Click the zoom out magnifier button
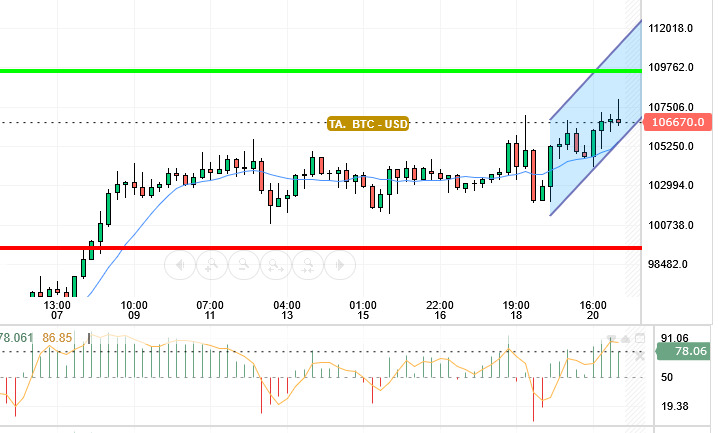This screenshot has height=433, width=718. coord(244,265)
